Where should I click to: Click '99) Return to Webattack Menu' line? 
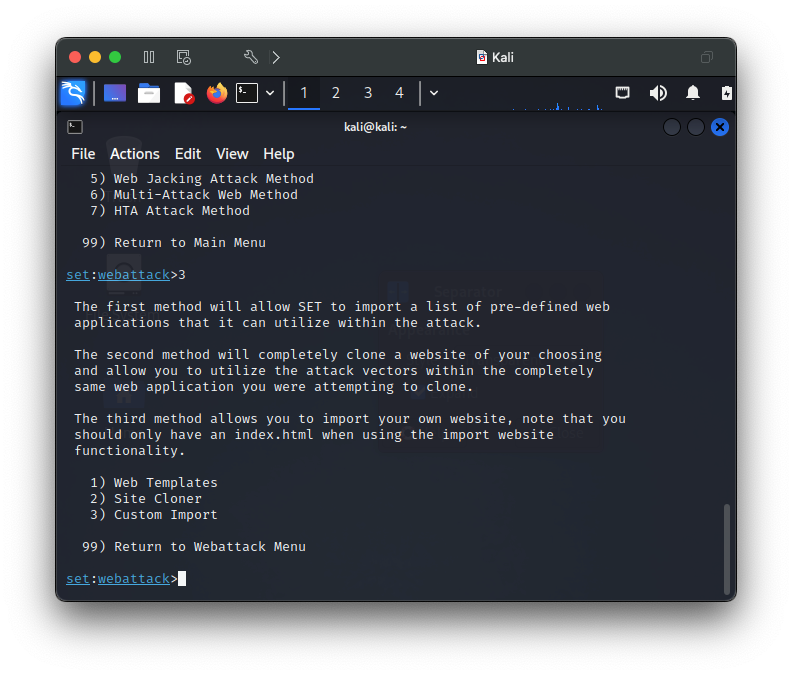[194, 547]
